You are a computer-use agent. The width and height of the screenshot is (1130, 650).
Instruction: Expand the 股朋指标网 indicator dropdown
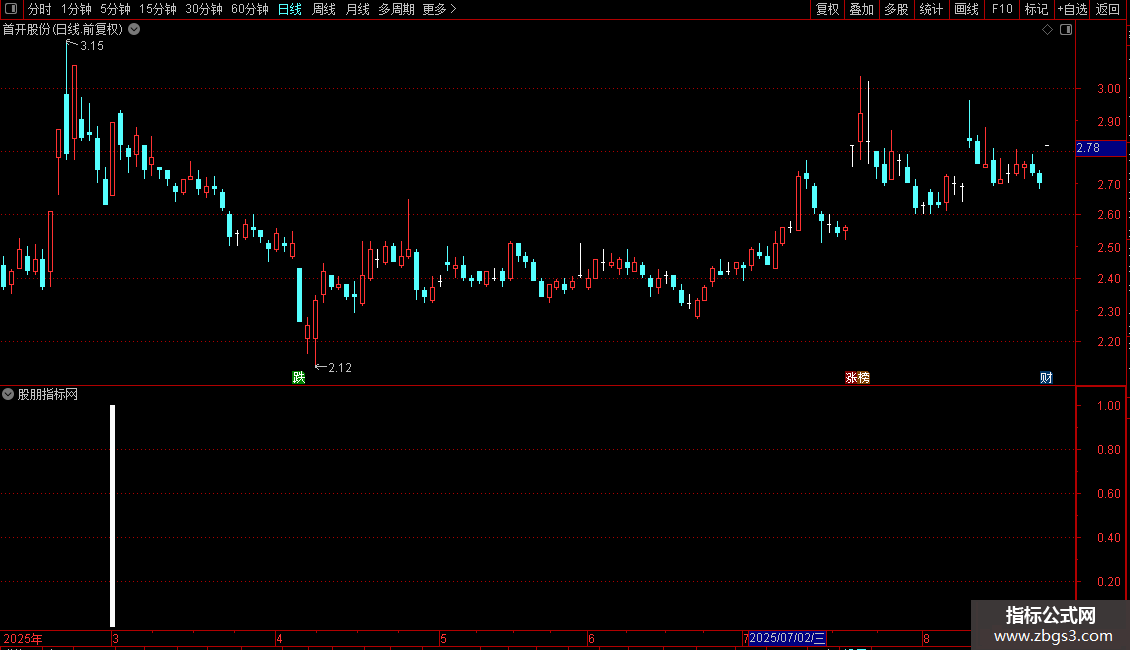[8, 394]
